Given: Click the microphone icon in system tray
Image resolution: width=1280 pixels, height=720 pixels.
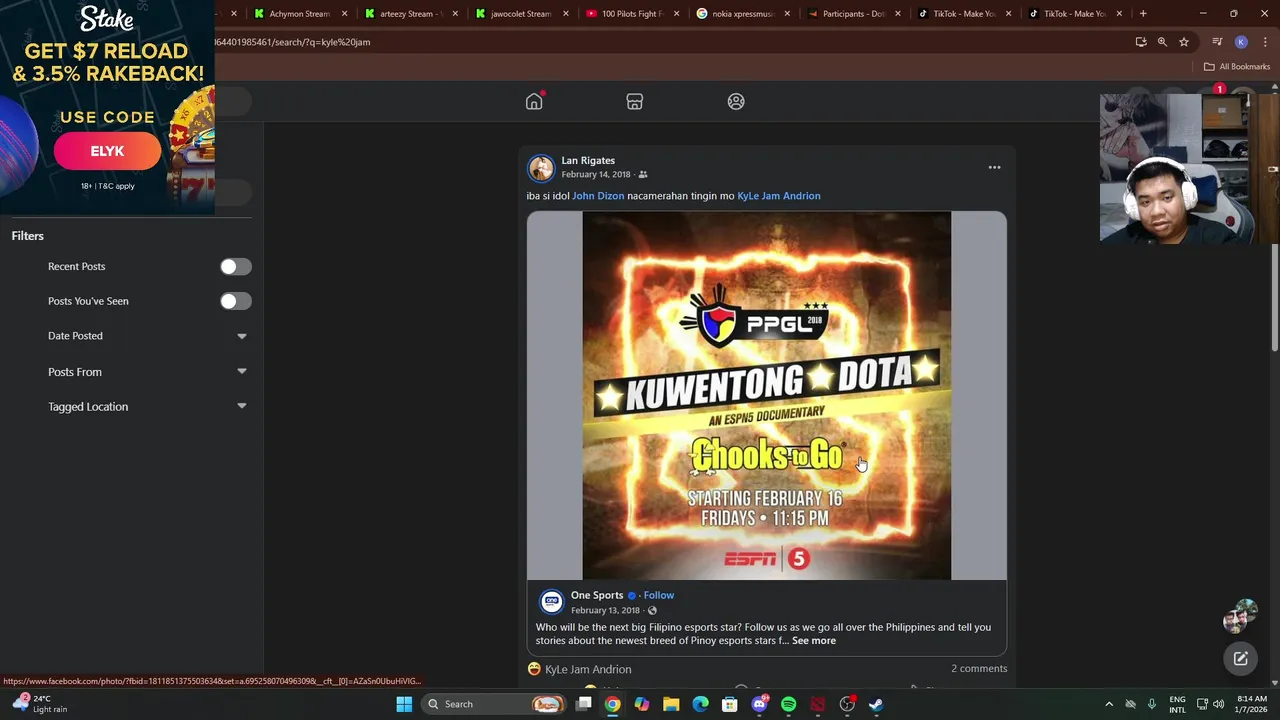Looking at the screenshot, I should tap(1151, 704).
